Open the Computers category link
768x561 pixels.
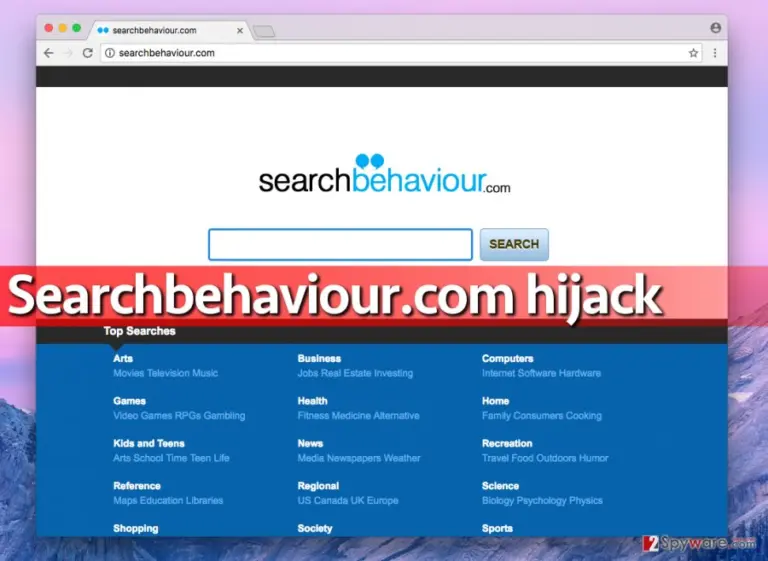(507, 359)
